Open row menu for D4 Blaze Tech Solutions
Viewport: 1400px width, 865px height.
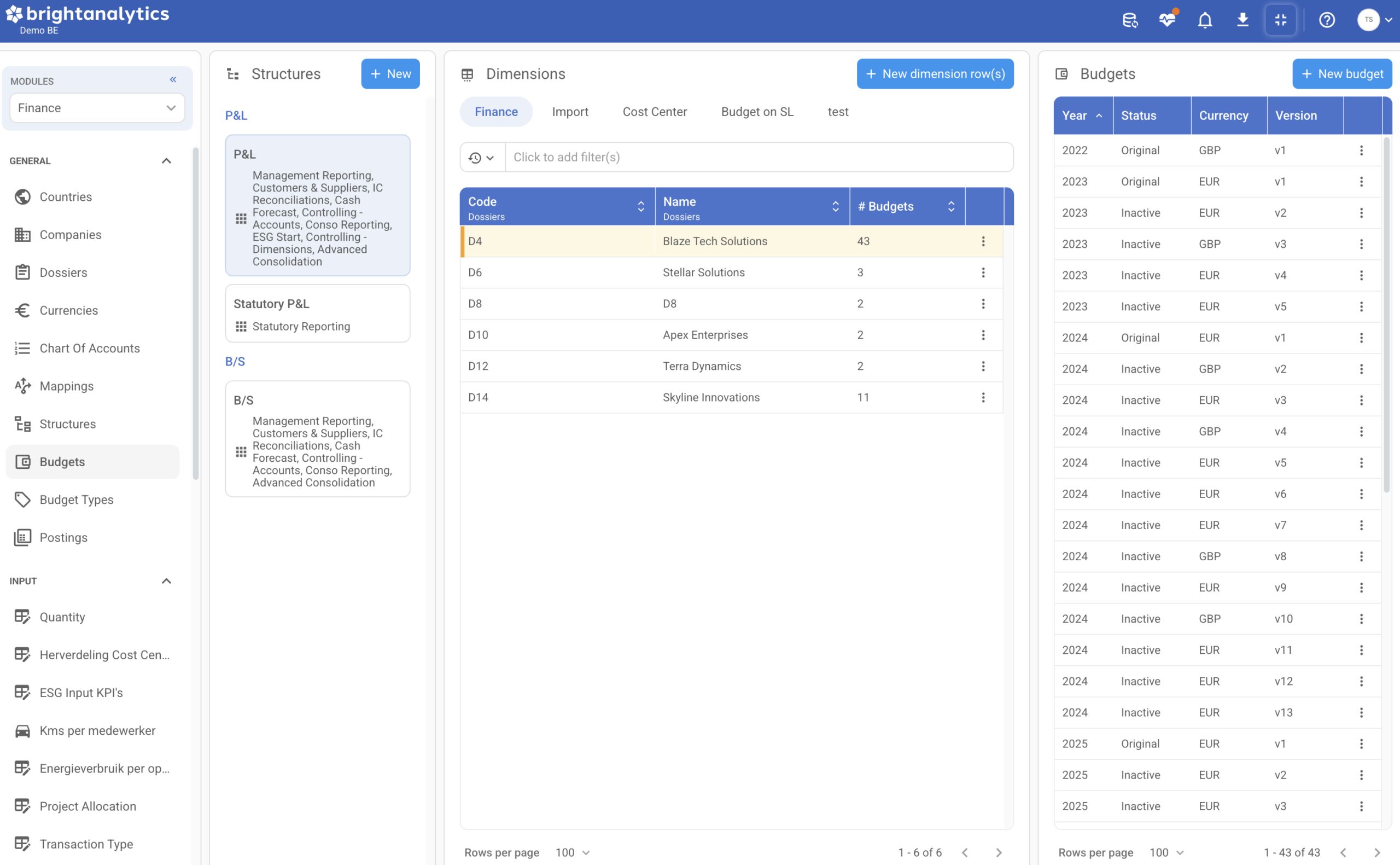(x=983, y=241)
